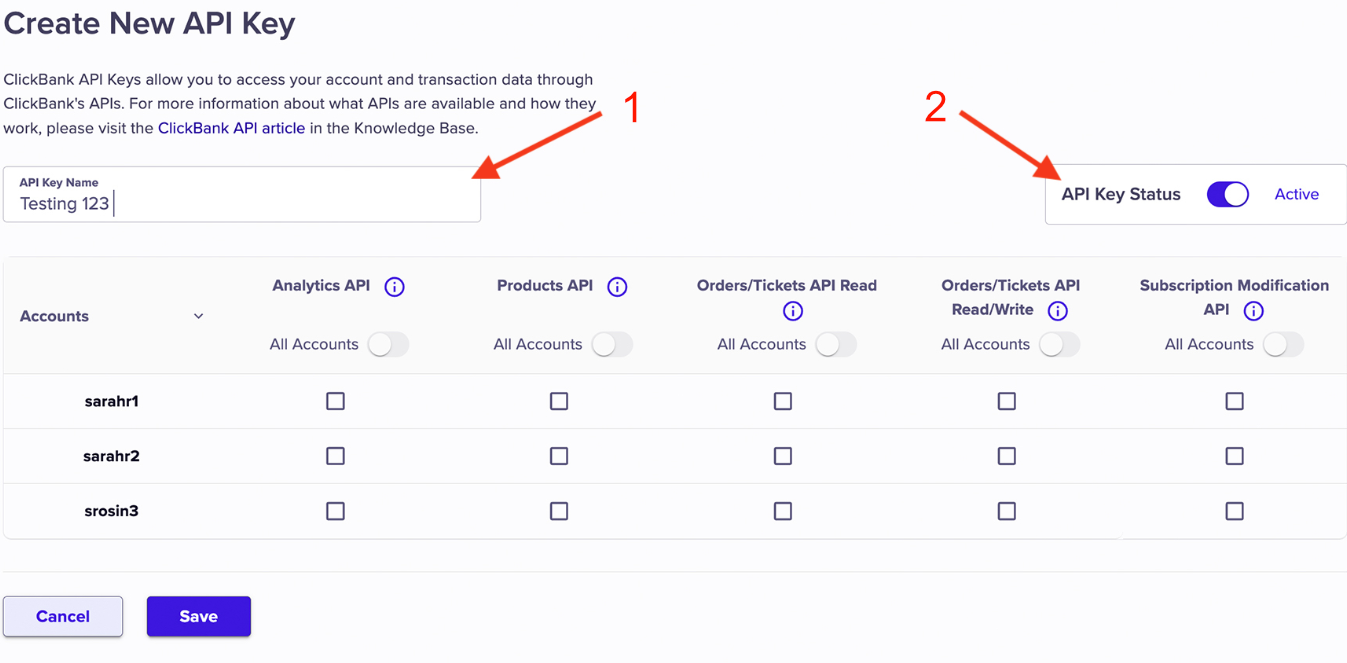The image size is (1347, 663).
Task: Check Analytics API for sarahr1
Action: coord(336,401)
